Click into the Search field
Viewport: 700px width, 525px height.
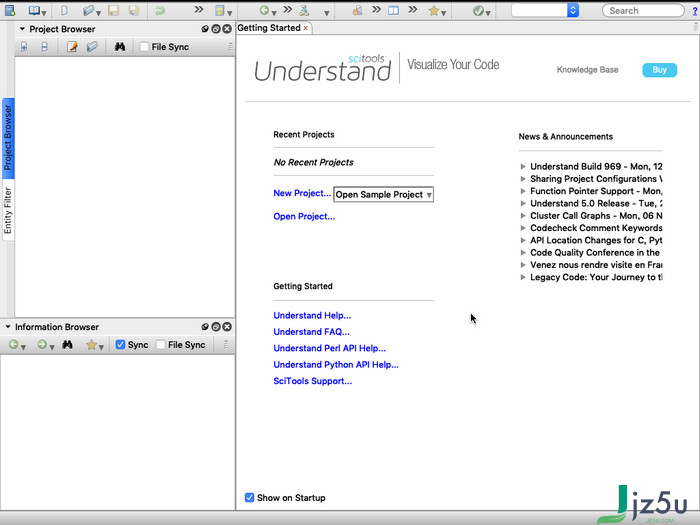(x=643, y=10)
